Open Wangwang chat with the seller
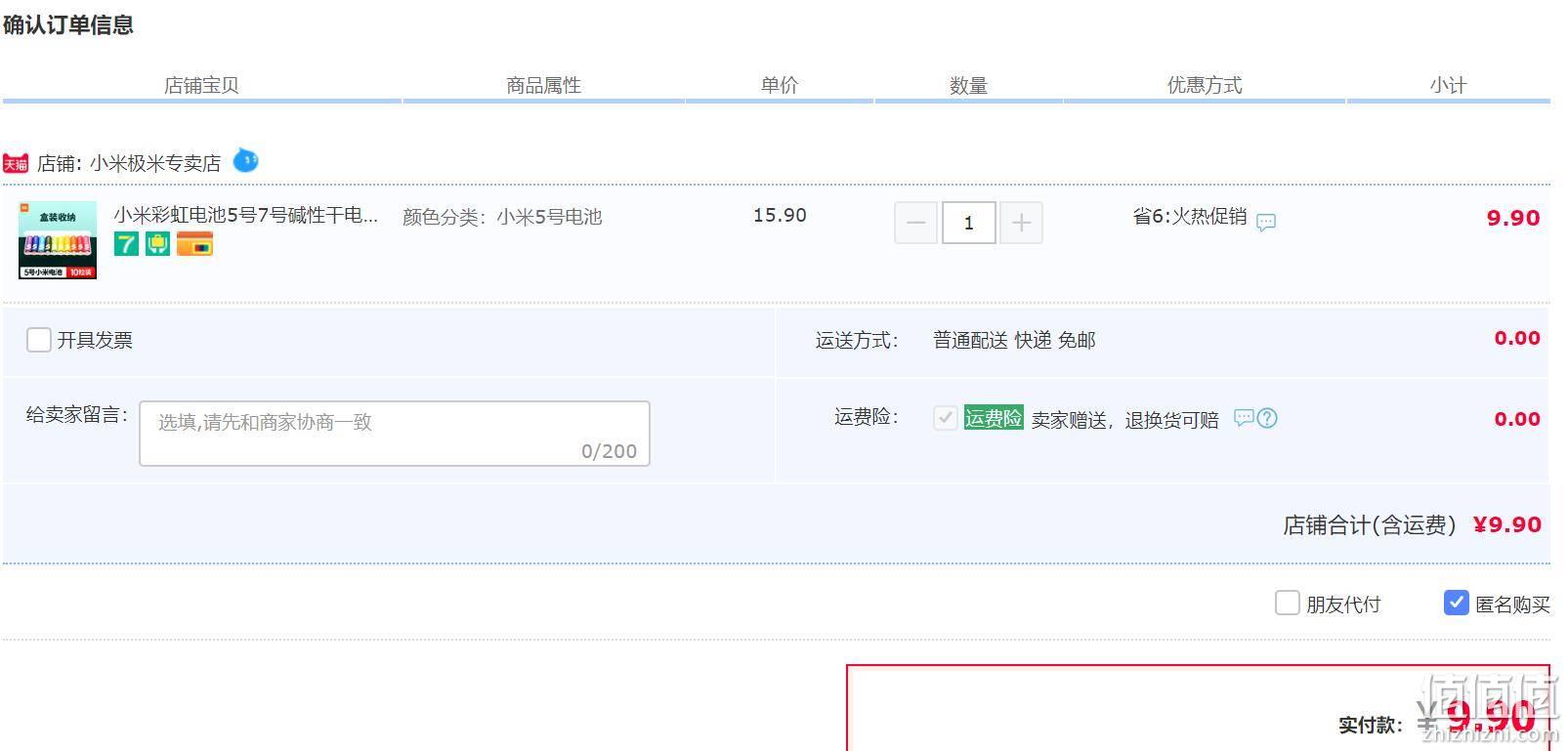Screen dimensions: 1568x751 pyautogui.click(x=245, y=160)
